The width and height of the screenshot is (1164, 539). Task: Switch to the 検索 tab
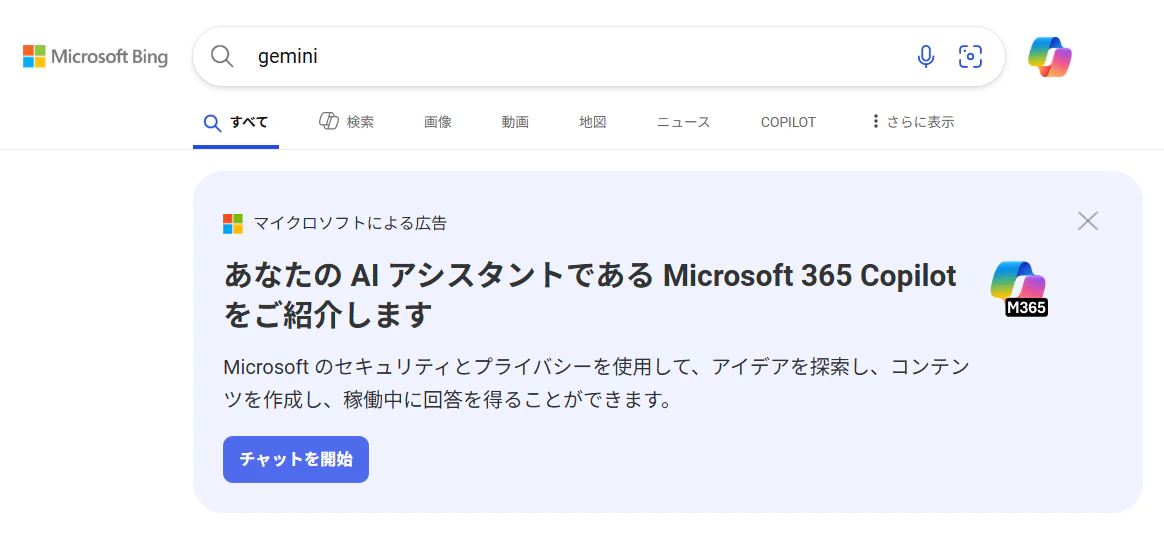coord(346,122)
